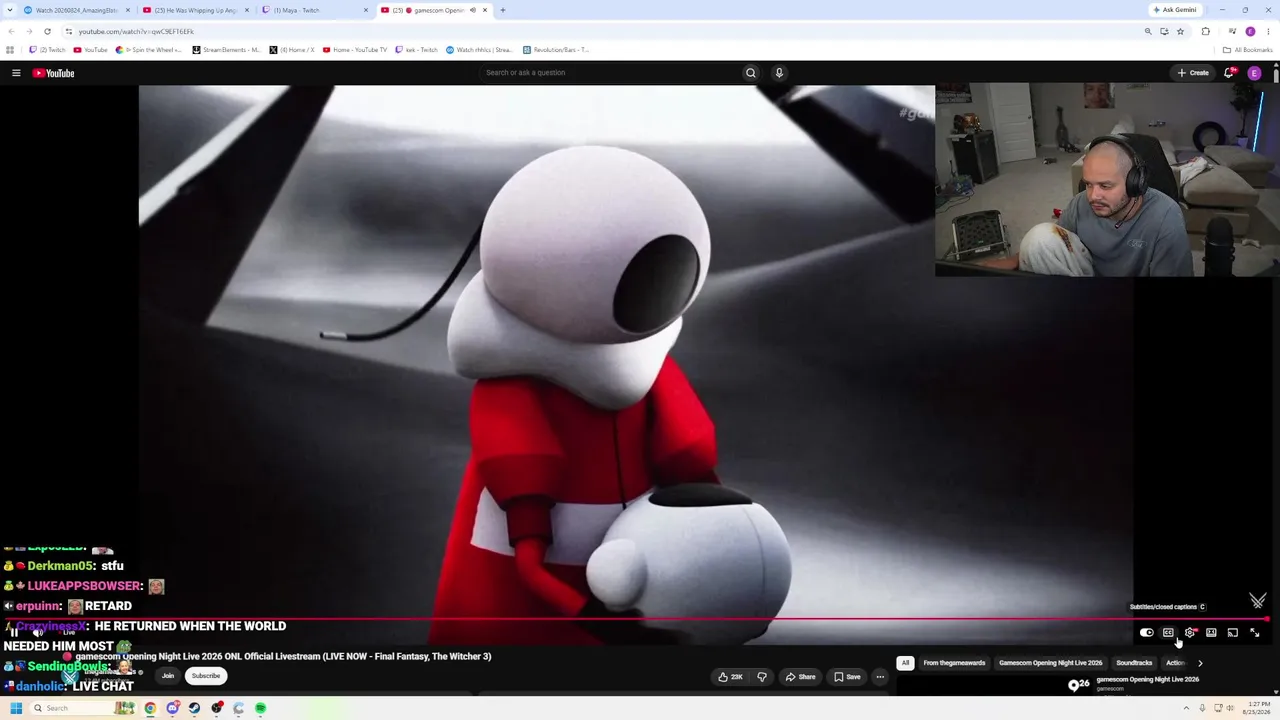Show hidden system tray icons
This screenshot has width=1280, height=720.
pyautogui.click(x=1188, y=708)
